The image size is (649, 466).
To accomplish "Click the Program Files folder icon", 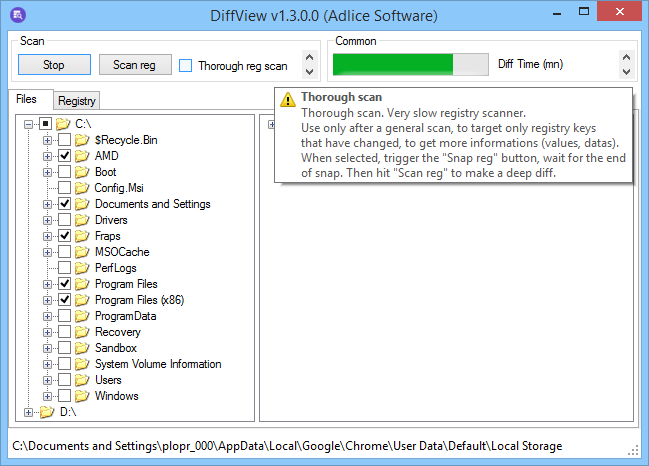I will coord(82,283).
